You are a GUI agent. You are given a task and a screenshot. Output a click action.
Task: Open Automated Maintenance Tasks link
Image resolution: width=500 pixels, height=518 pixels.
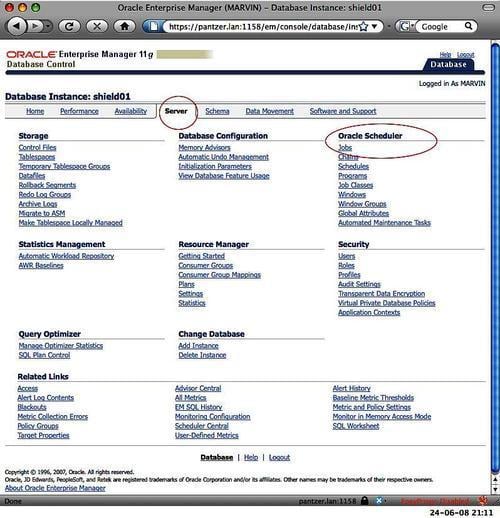click(x=384, y=222)
